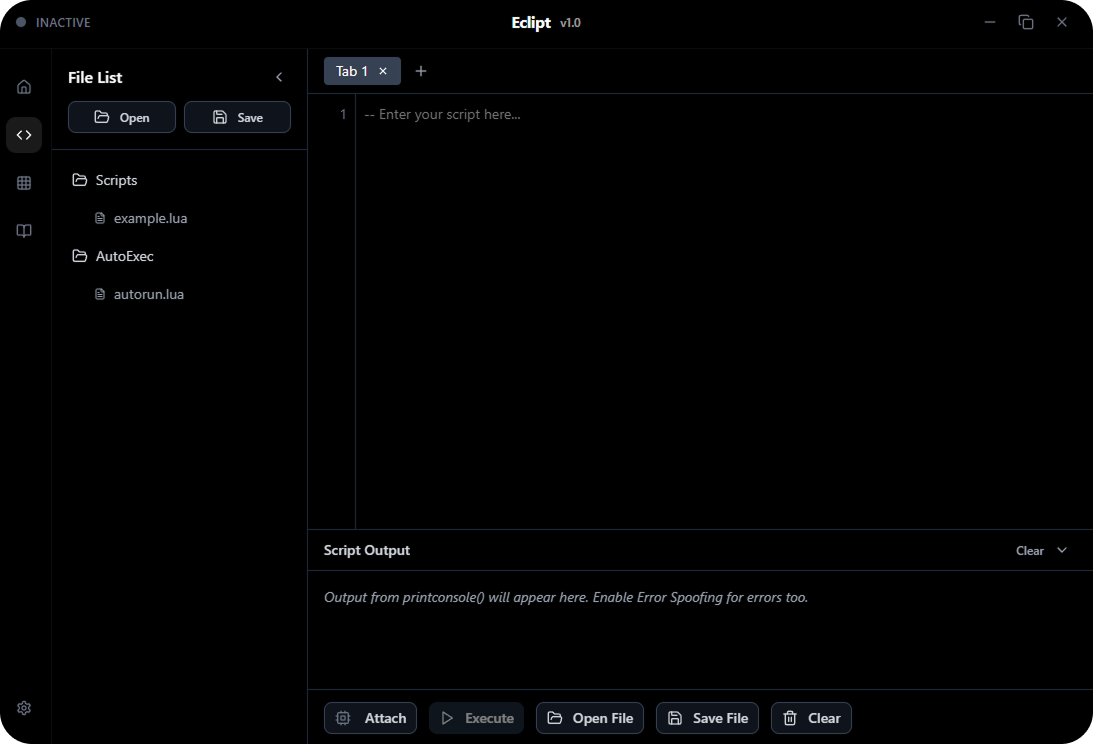
Task: Click the v1.0 version label
Action: [x=570, y=23]
